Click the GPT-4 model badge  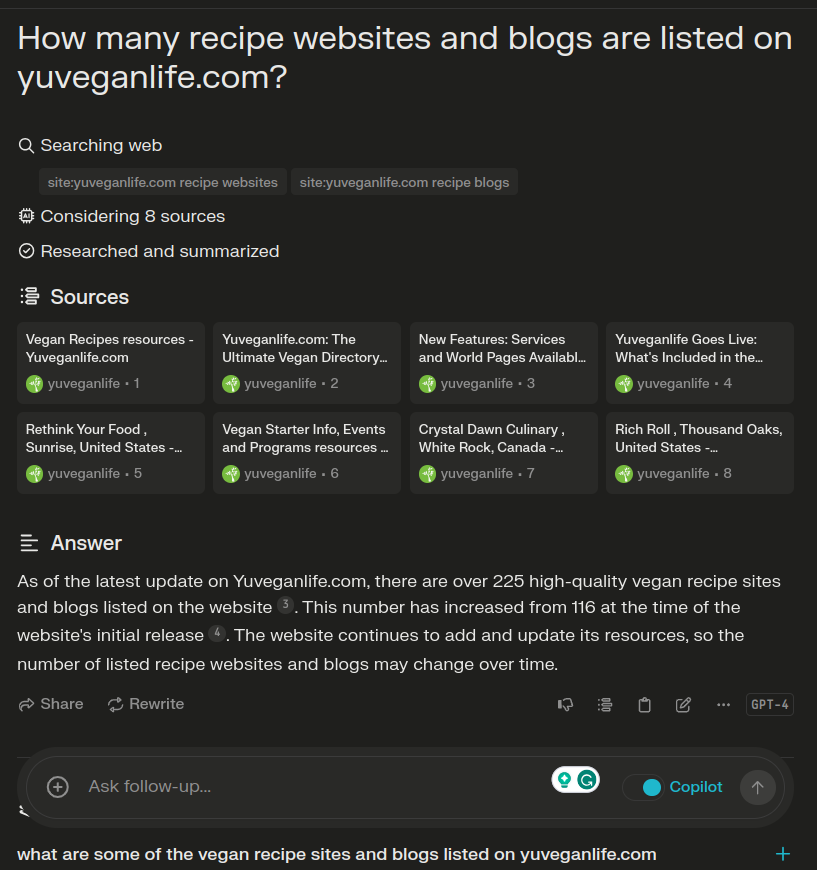coord(770,705)
